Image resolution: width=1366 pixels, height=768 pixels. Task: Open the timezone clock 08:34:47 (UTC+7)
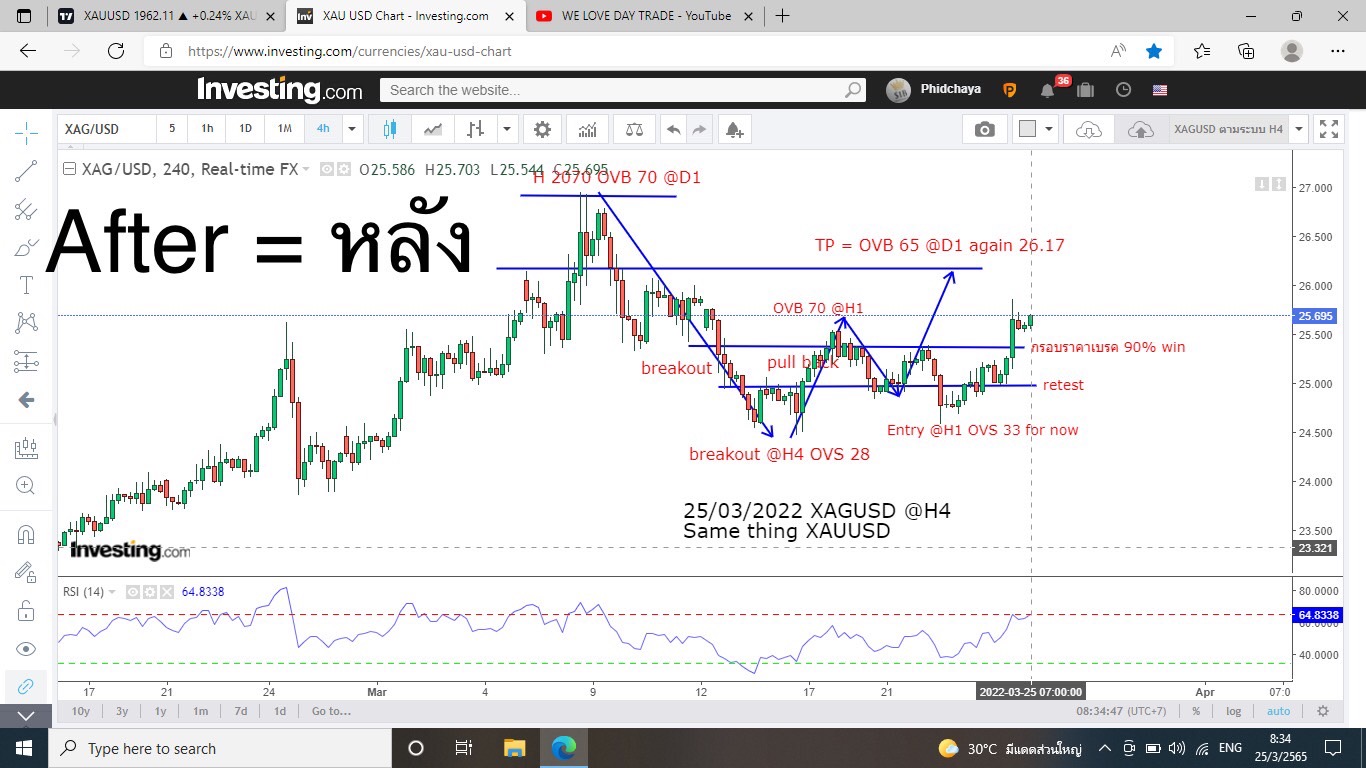[1121, 711]
